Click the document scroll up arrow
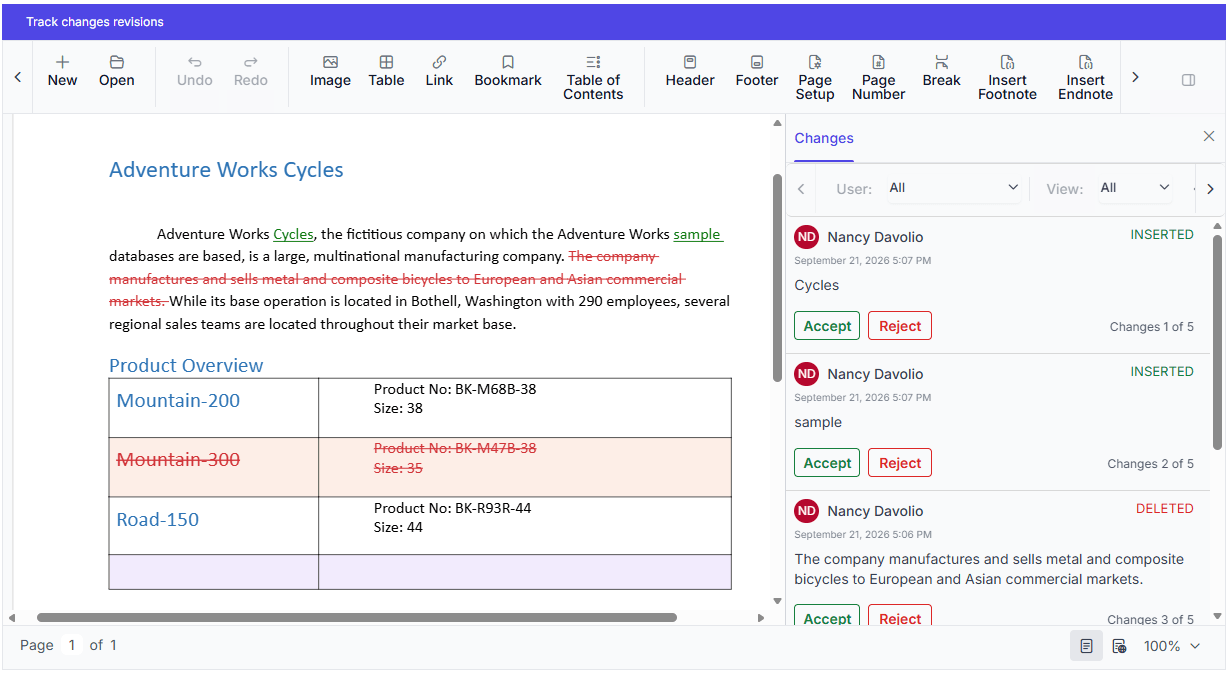 777,124
